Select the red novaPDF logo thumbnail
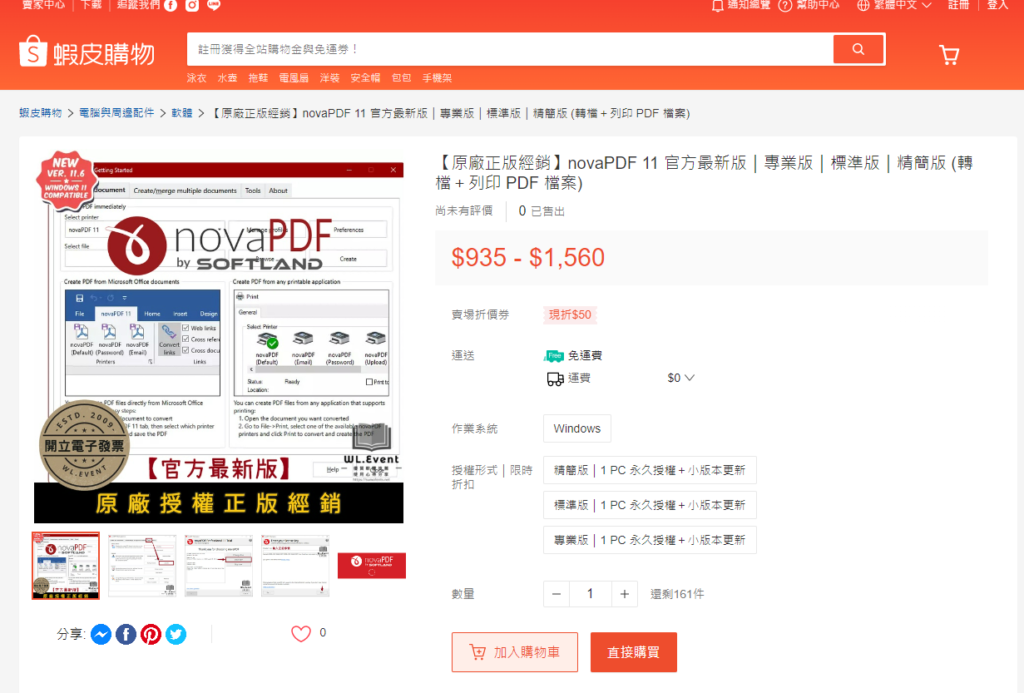 click(372, 565)
